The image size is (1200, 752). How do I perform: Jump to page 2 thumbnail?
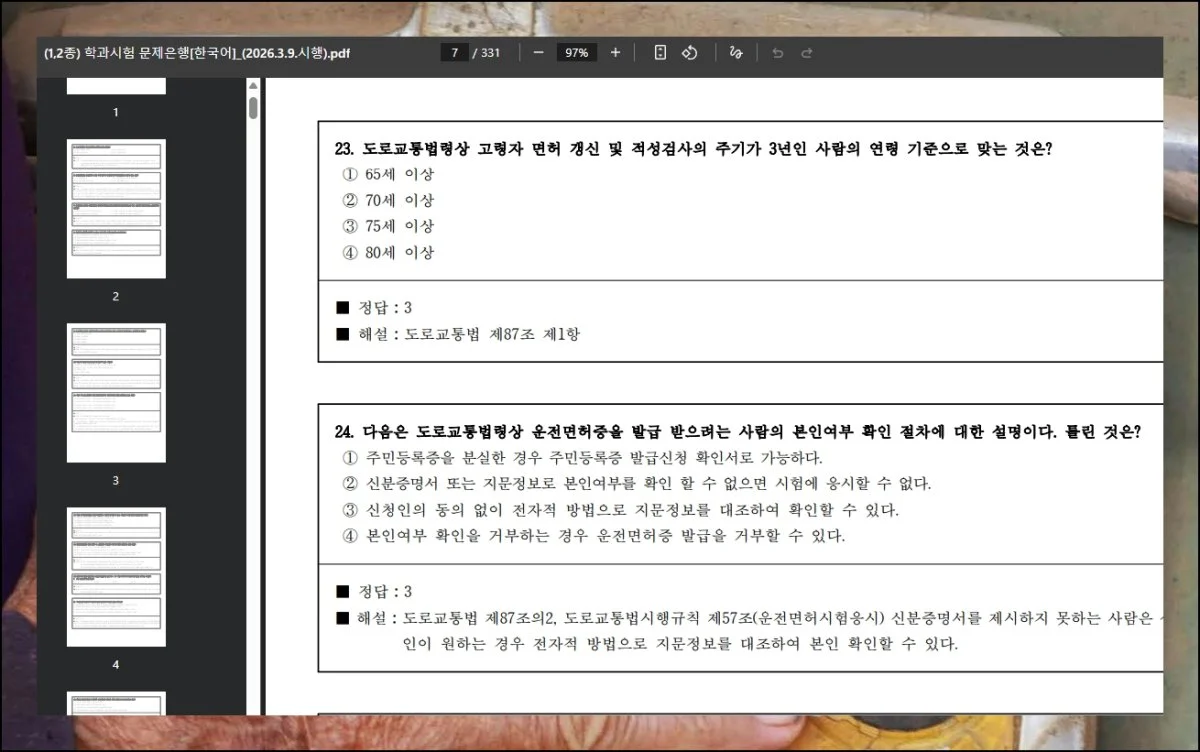point(116,208)
